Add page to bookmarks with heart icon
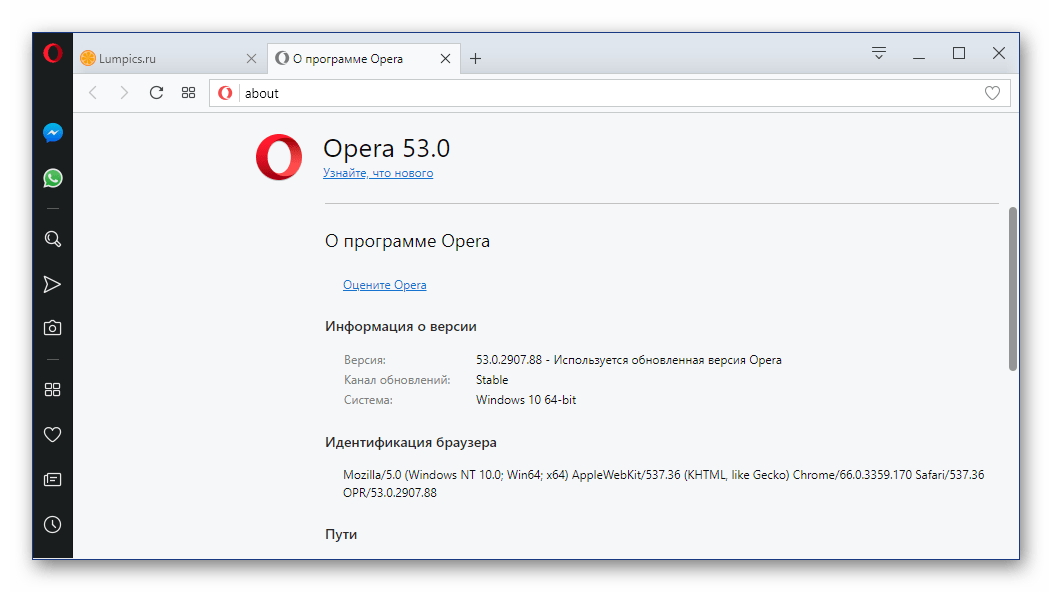This screenshot has height=592, width=1052. [x=992, y=93]
